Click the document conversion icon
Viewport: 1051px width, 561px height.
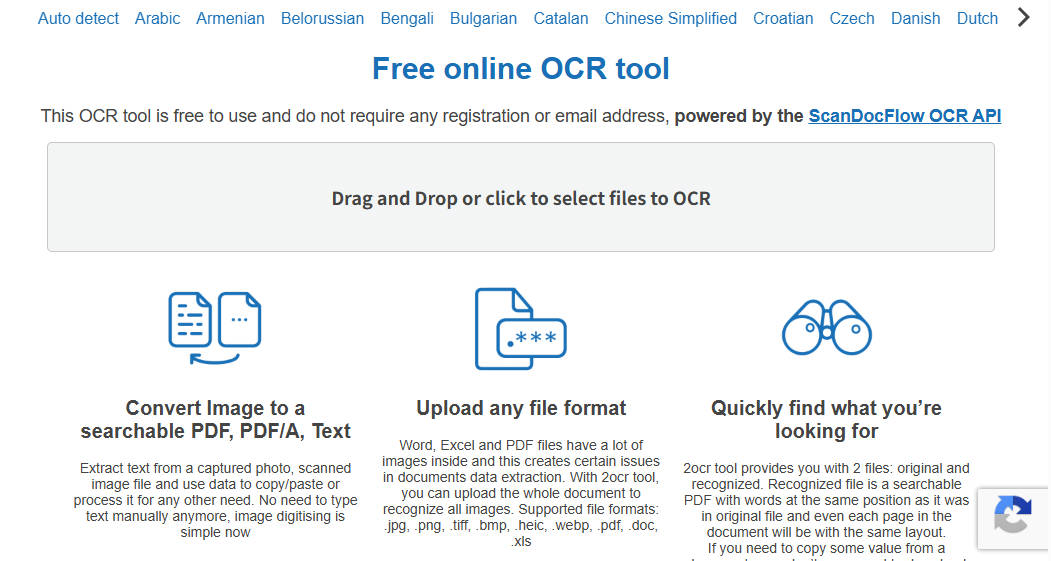[214, 328]
